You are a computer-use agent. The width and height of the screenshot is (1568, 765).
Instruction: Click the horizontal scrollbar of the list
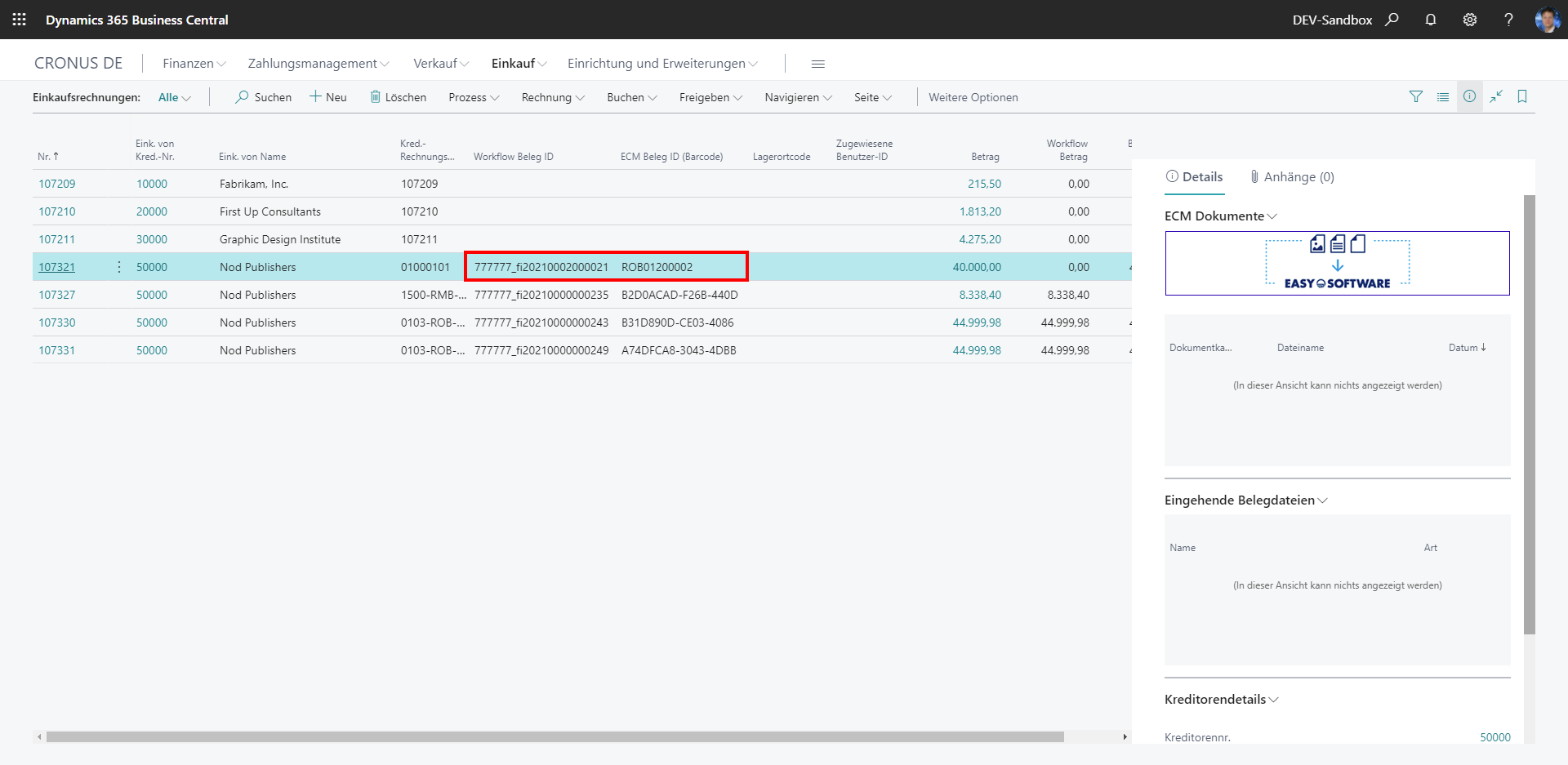pyautogui.click(x=555, y=736)
